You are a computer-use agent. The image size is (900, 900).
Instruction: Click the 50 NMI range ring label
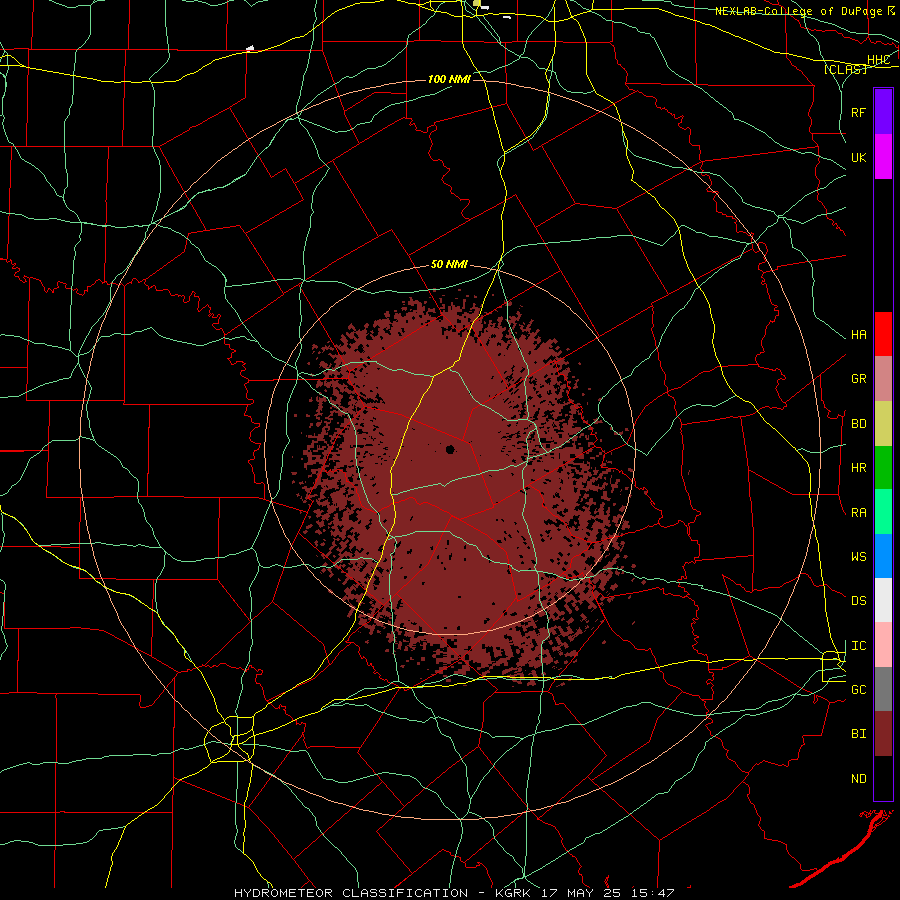[449, 264]
